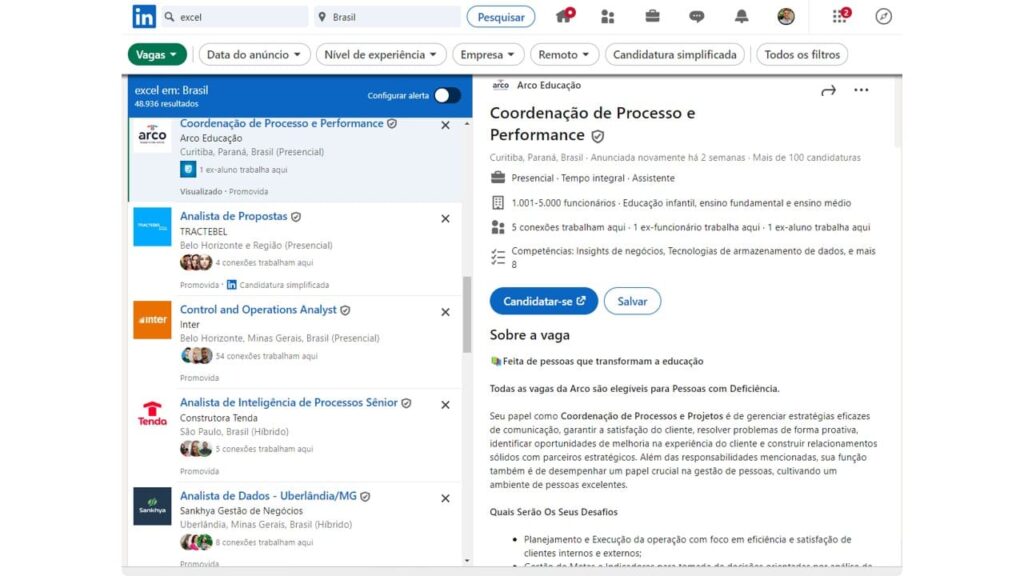Click the Candidatar-se button
The width and height of the screenshot is (1024, 576).
pyautogui.click(x=543, y=301)
